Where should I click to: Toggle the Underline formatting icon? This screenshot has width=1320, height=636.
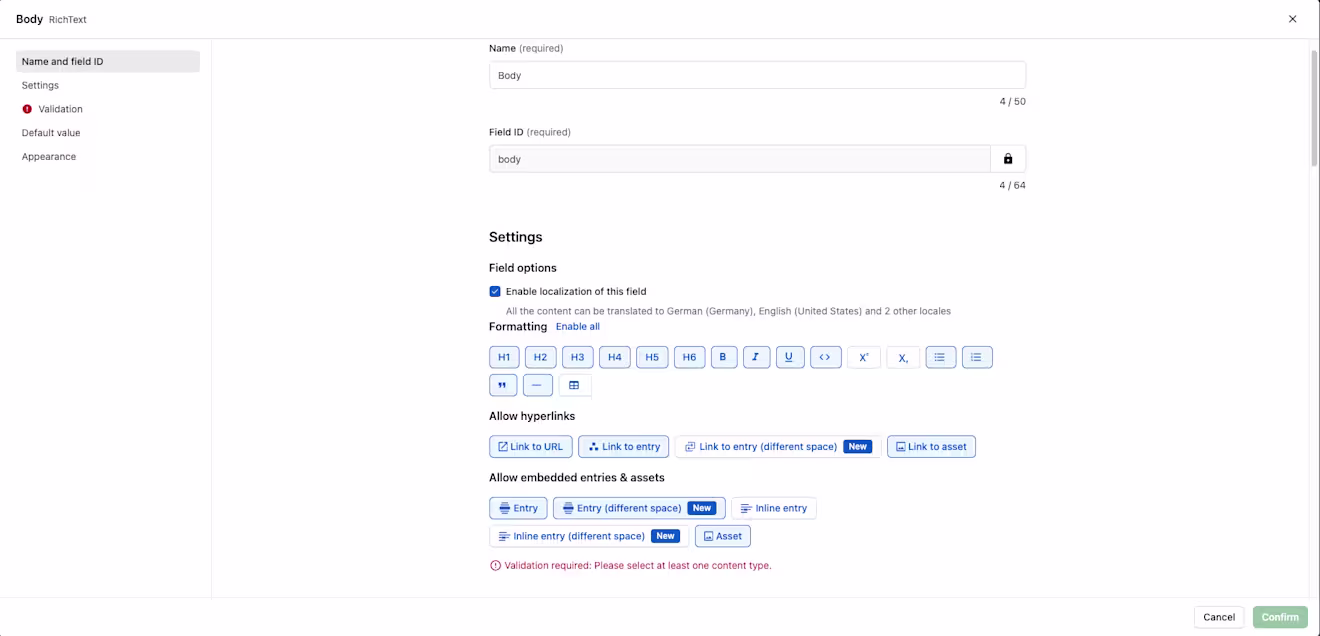tap(790, 357)
